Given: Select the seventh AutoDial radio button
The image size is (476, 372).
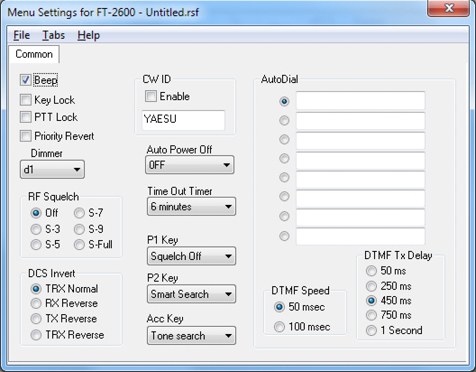Looking at the screenshot, I should pos(284,216).
